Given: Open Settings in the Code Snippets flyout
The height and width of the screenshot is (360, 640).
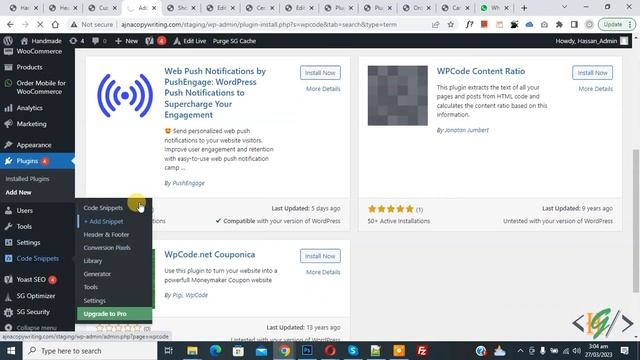Looking at the screenshot, I should 94,300.
